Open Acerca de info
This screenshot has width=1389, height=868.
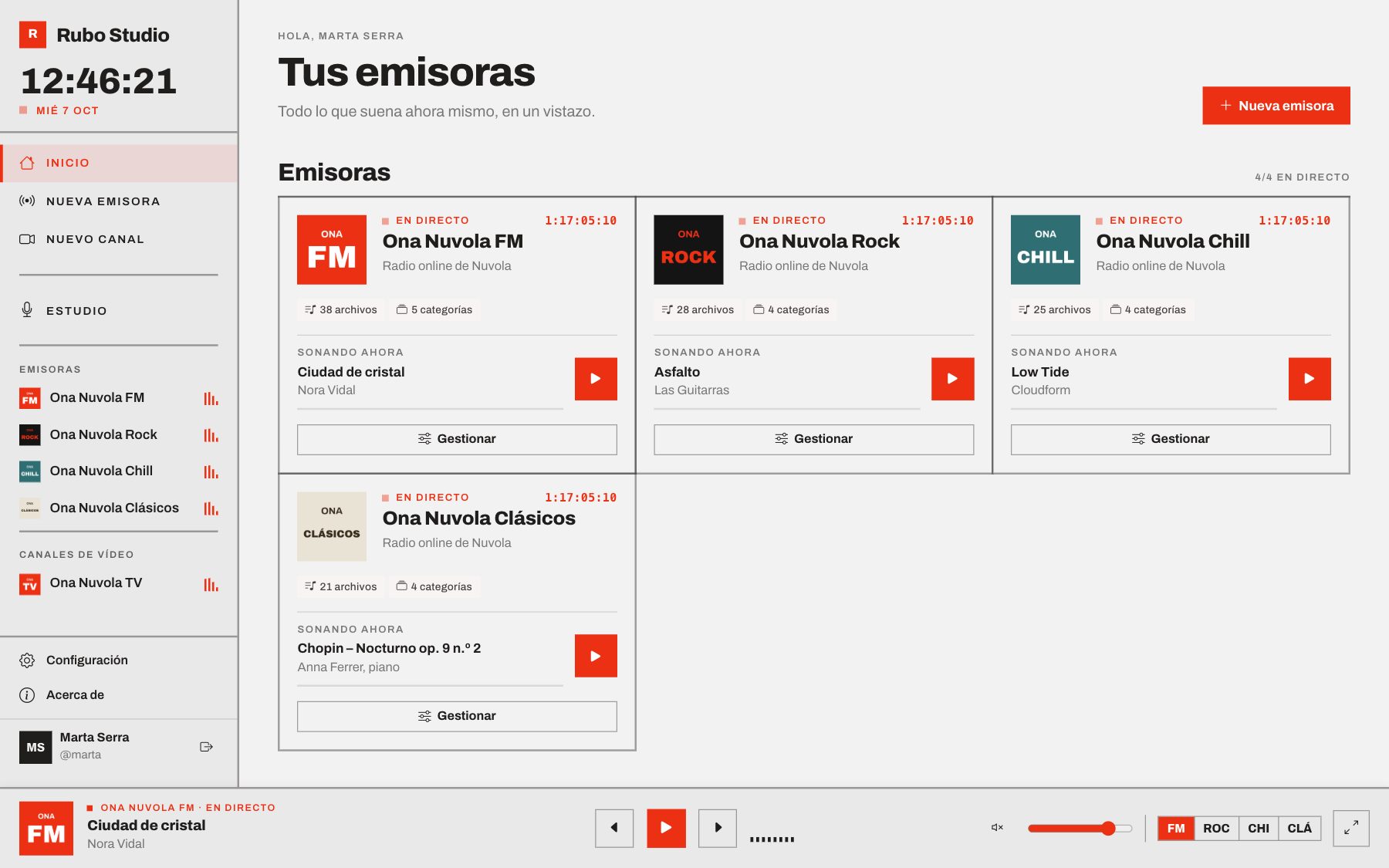click(120, 695)
